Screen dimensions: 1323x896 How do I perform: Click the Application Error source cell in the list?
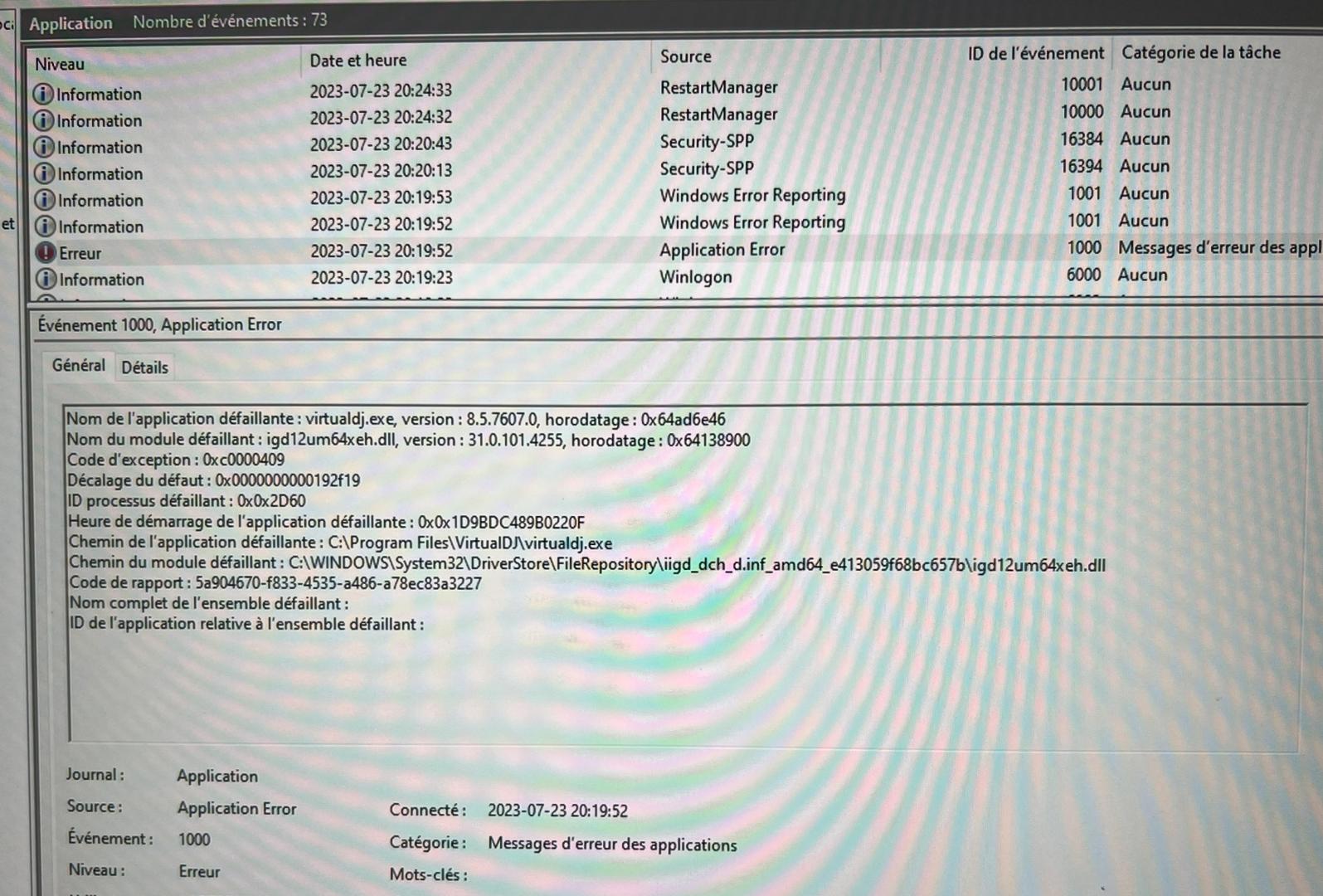click(722, 250)
